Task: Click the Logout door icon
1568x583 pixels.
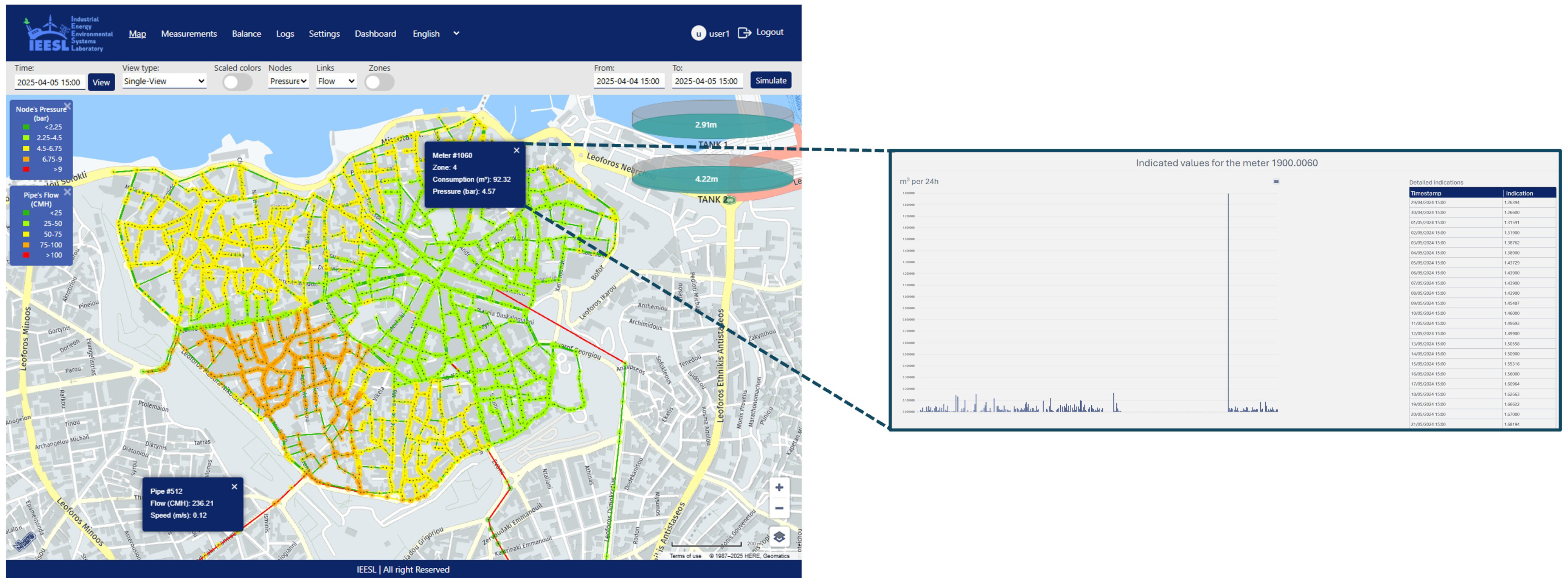Action: [744, 33]
